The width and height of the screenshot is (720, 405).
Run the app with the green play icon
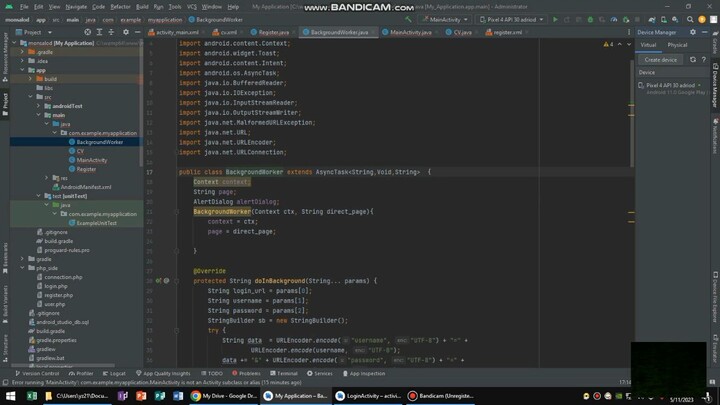555,20
